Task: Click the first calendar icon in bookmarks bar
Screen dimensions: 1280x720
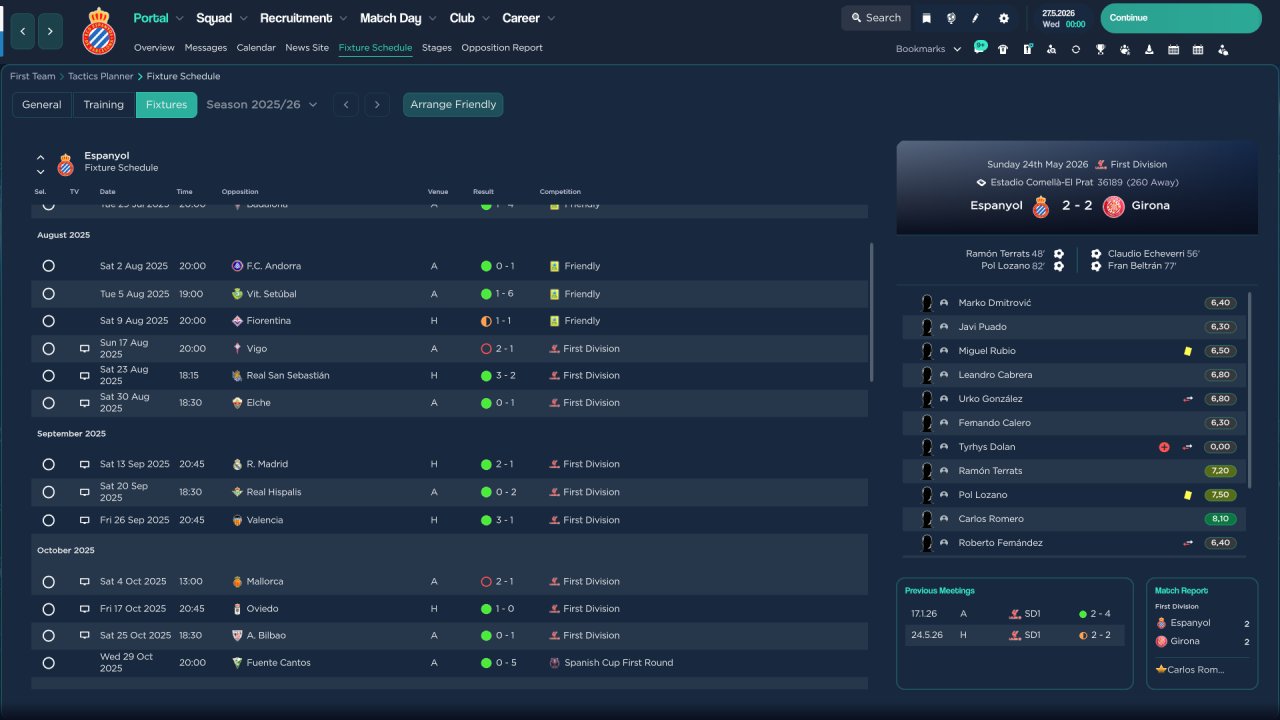Action: tap(1173, 49)
